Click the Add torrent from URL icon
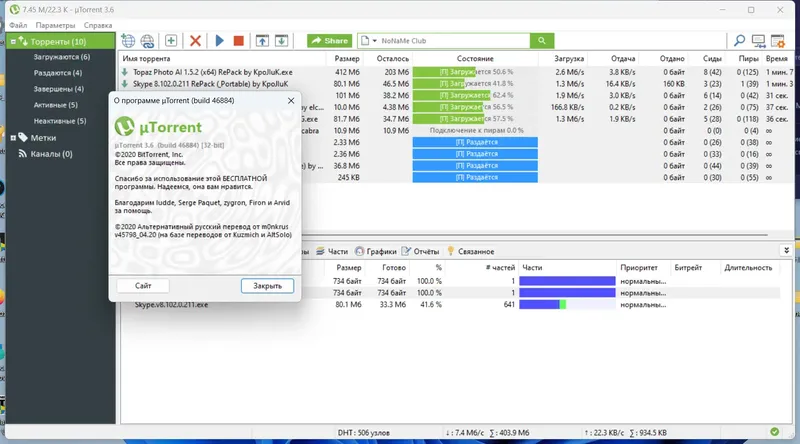Viewport: 800px width, 444px height. pos(128,41)
